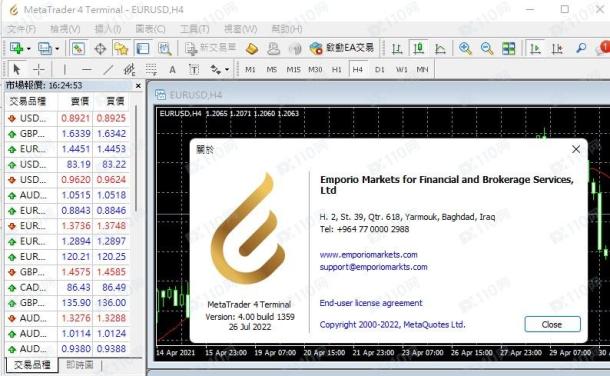Screen dimensions: 610x376
Task: Open the Copyright MetaQuotes Ltd. link
Action: click(x=392, y=325)
